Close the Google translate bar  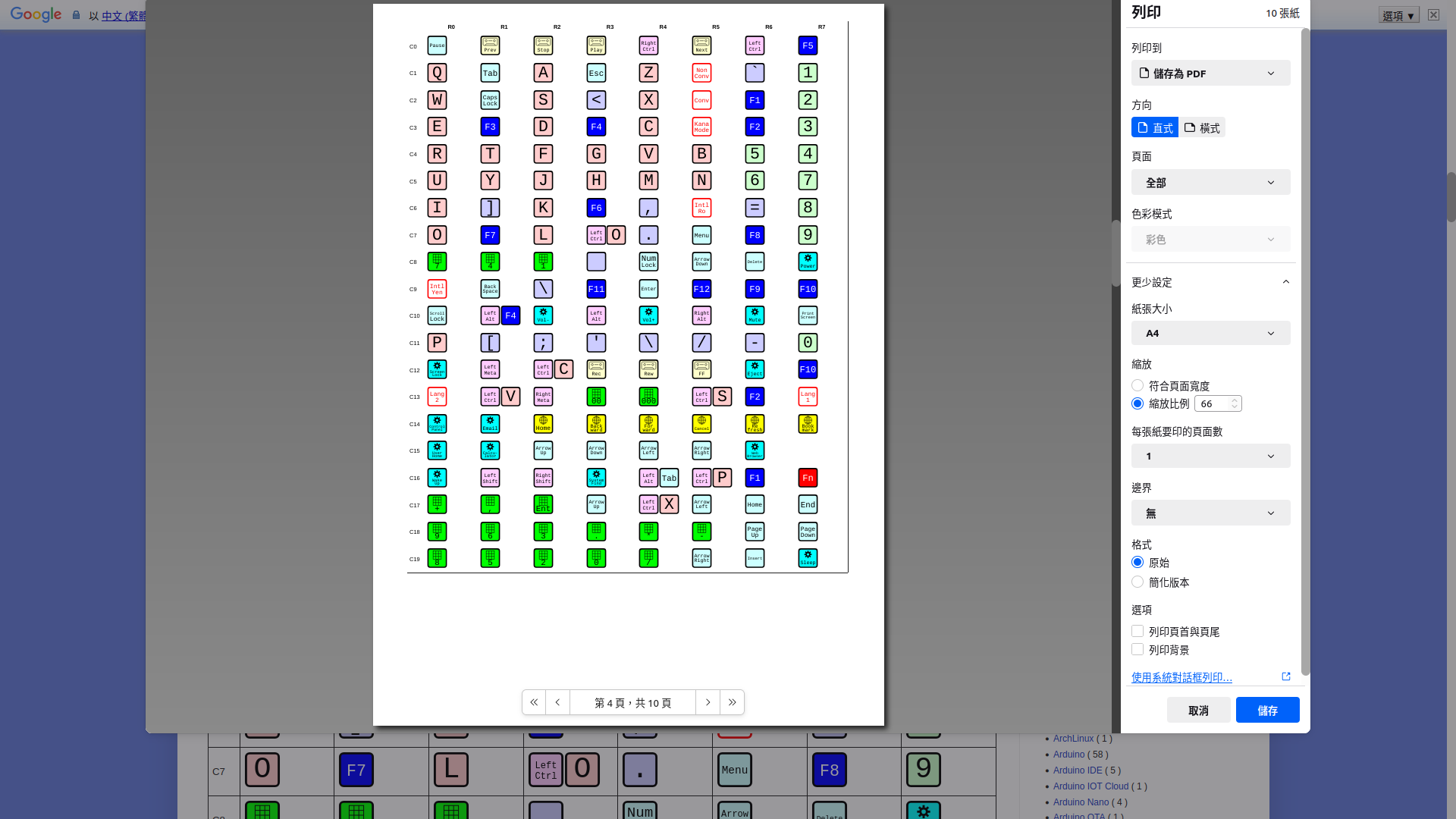pyautogui.click(x=1433, y=14)
